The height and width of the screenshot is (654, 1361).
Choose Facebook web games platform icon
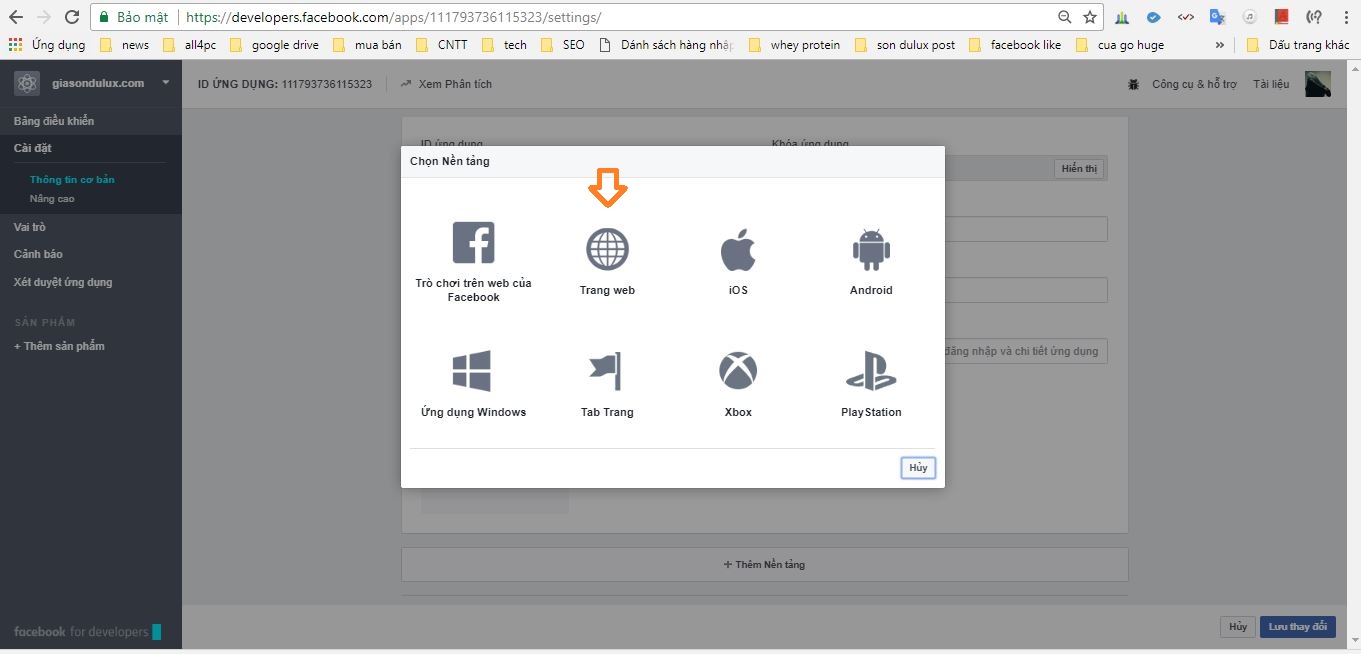coord(473,243)
